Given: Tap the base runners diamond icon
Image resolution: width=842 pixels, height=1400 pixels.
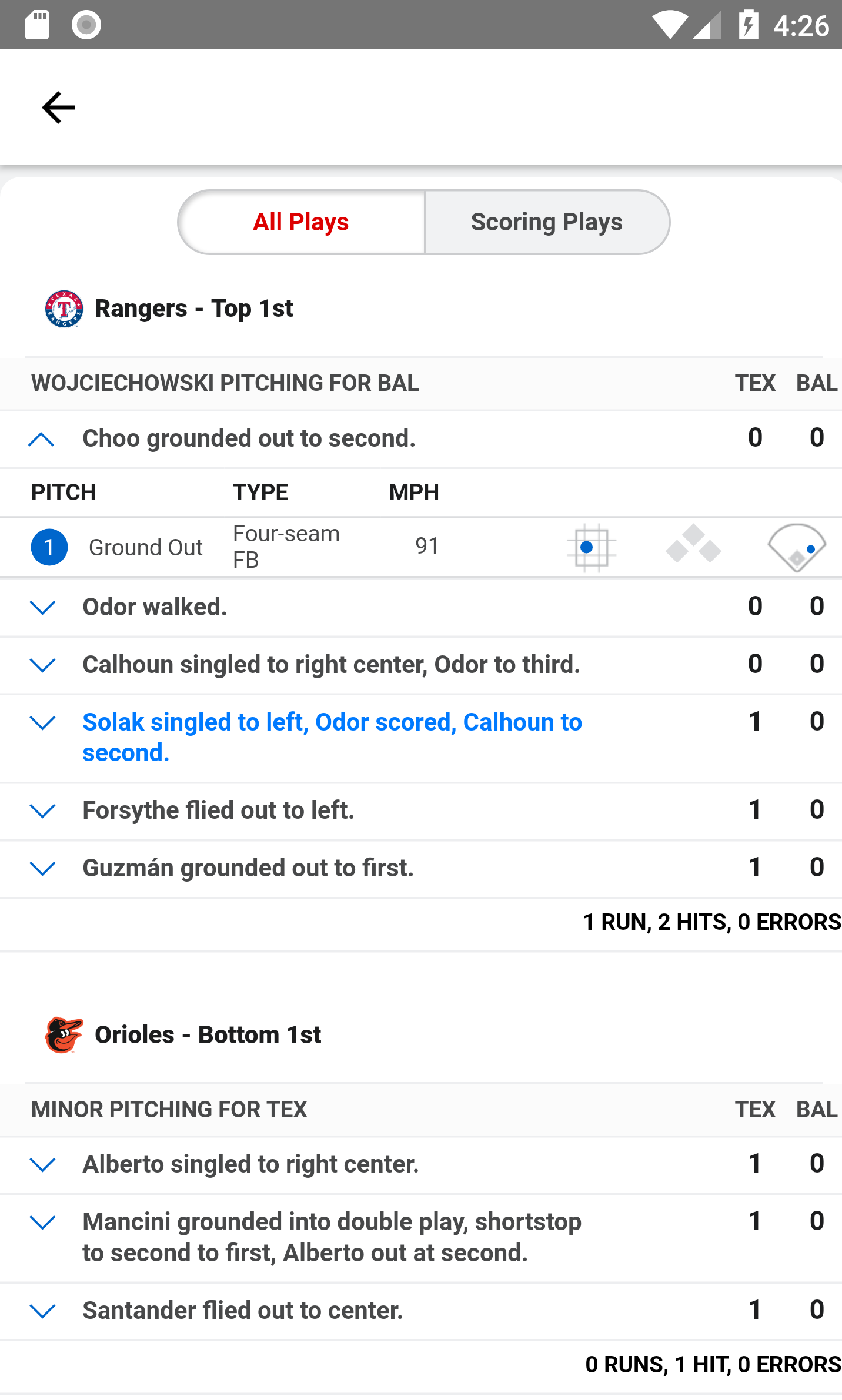Looking at the screenshot, I should pyautogui.click(x=694, y=544).
